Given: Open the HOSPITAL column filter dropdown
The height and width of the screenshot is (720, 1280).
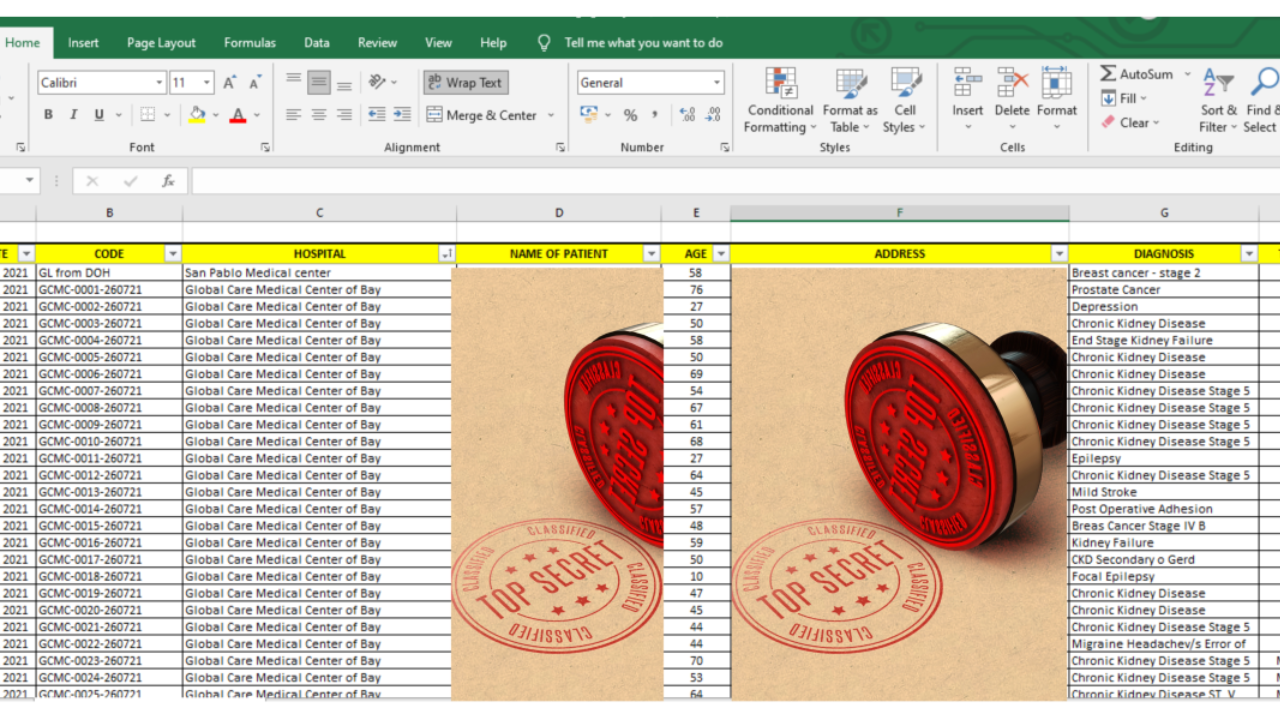Looking at the screenshot, I should (x=447, y=254).
